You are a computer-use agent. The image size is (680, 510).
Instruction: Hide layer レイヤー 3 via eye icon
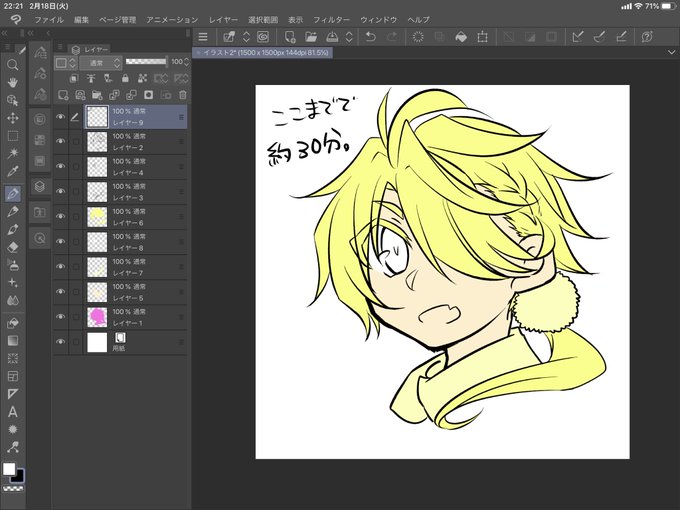(61, 191)
